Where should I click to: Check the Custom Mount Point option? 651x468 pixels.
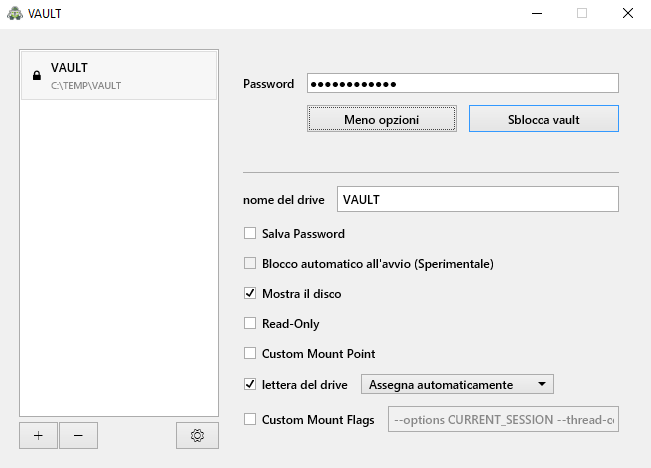point(250,353)
